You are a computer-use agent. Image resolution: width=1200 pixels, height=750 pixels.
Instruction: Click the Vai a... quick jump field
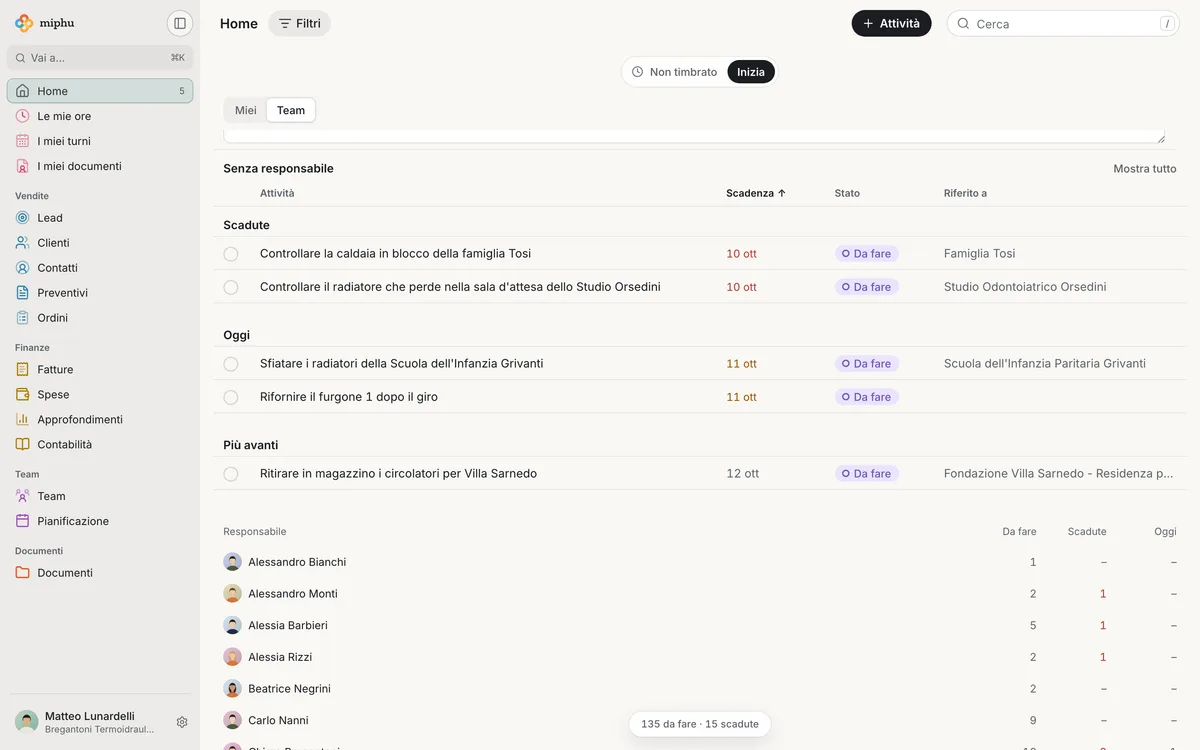click(x=100, y=58)
